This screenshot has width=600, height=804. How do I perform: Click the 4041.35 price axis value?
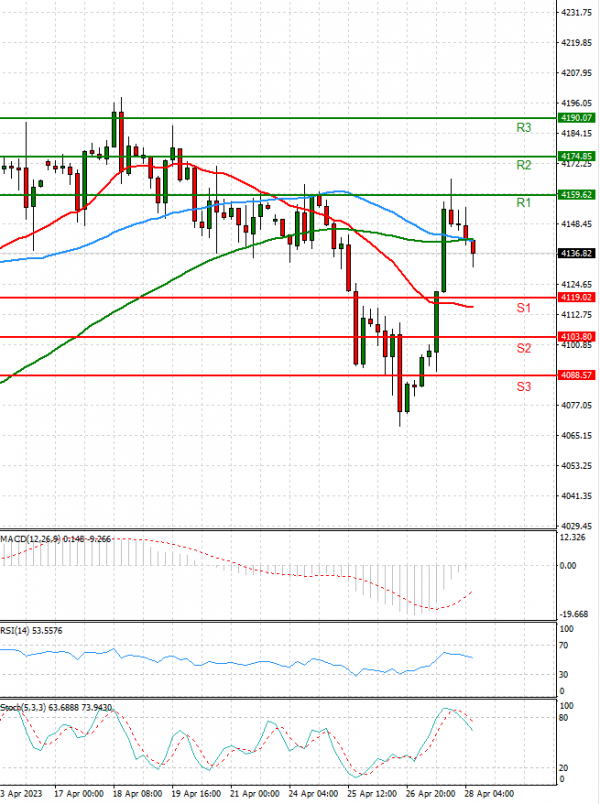tap(576, 496)
